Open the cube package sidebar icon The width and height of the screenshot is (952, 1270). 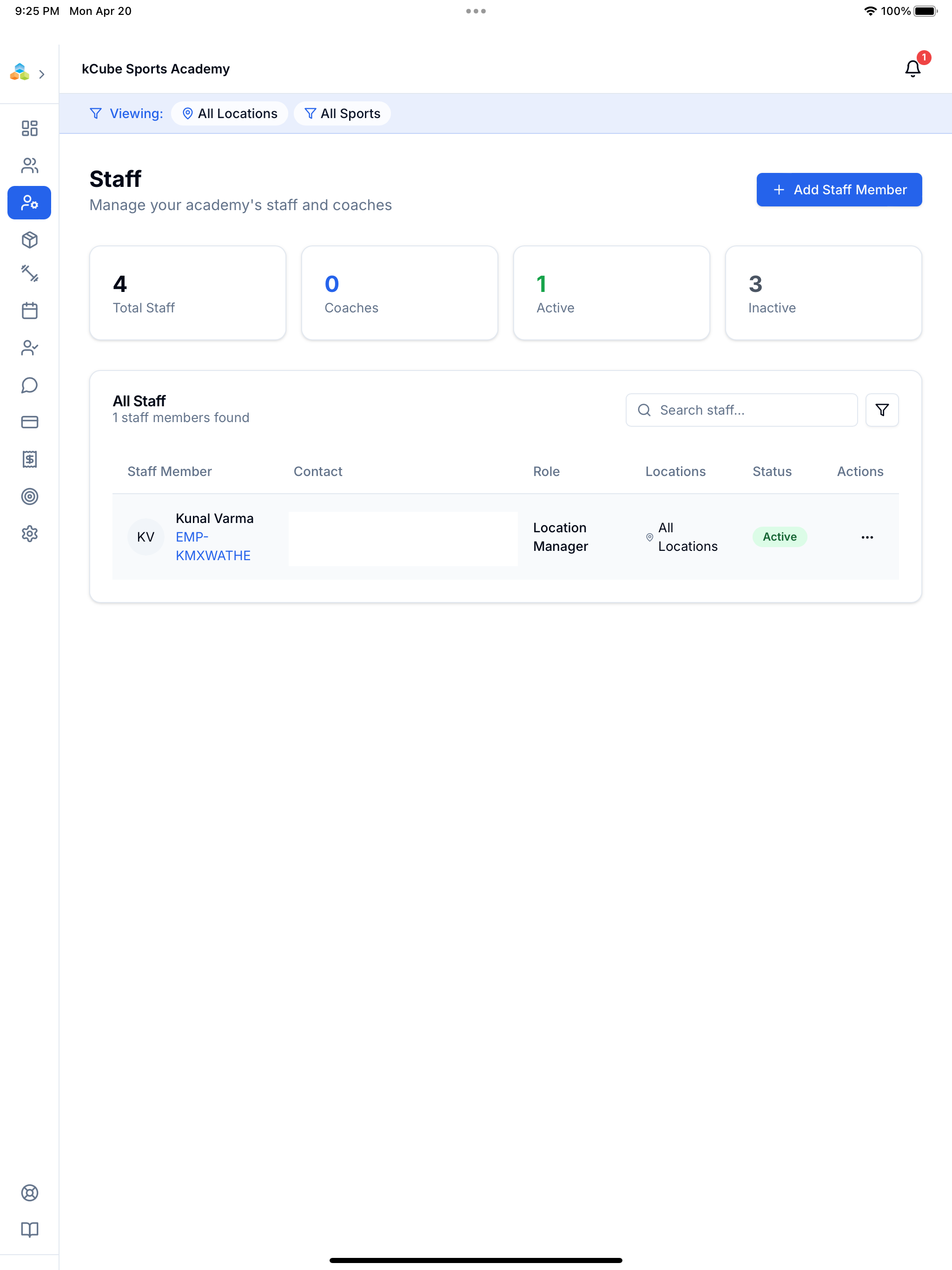(x=29, y=239)
